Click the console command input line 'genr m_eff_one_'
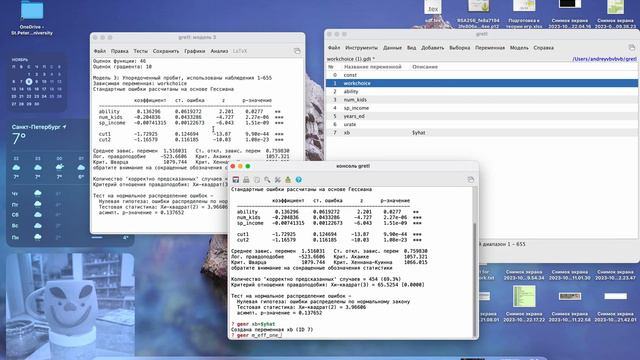Image resolution: width=640 pixels, height=360 pixels. 256,335
